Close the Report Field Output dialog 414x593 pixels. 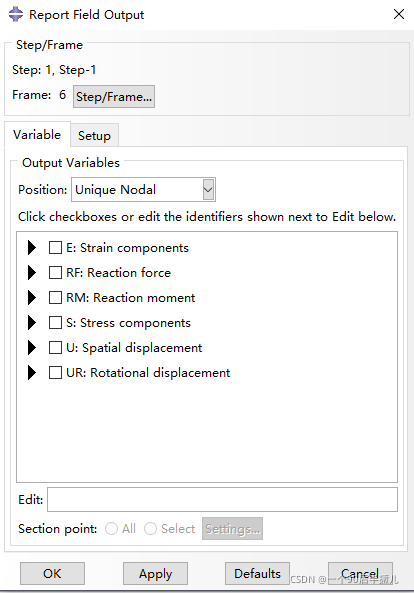[x=399, y=14]
